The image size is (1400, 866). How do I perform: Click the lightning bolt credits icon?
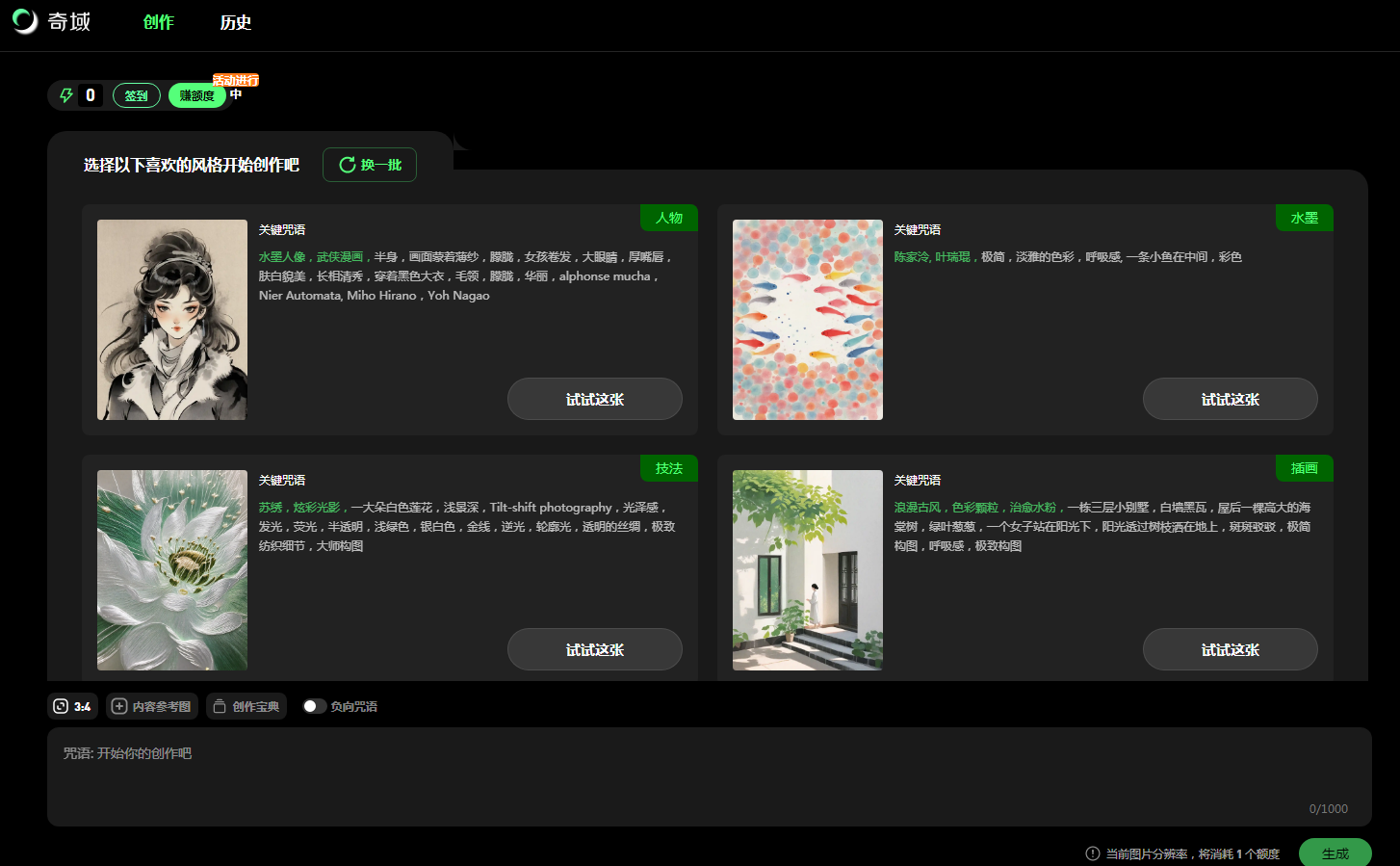(x=66, y=95)
